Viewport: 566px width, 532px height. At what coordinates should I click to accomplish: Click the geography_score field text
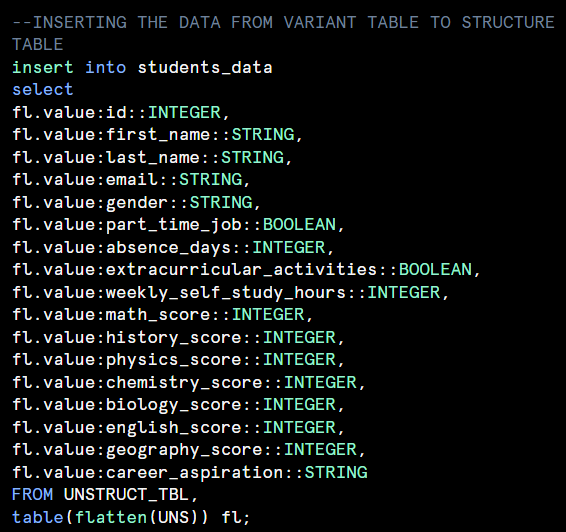tap(184, 450)
